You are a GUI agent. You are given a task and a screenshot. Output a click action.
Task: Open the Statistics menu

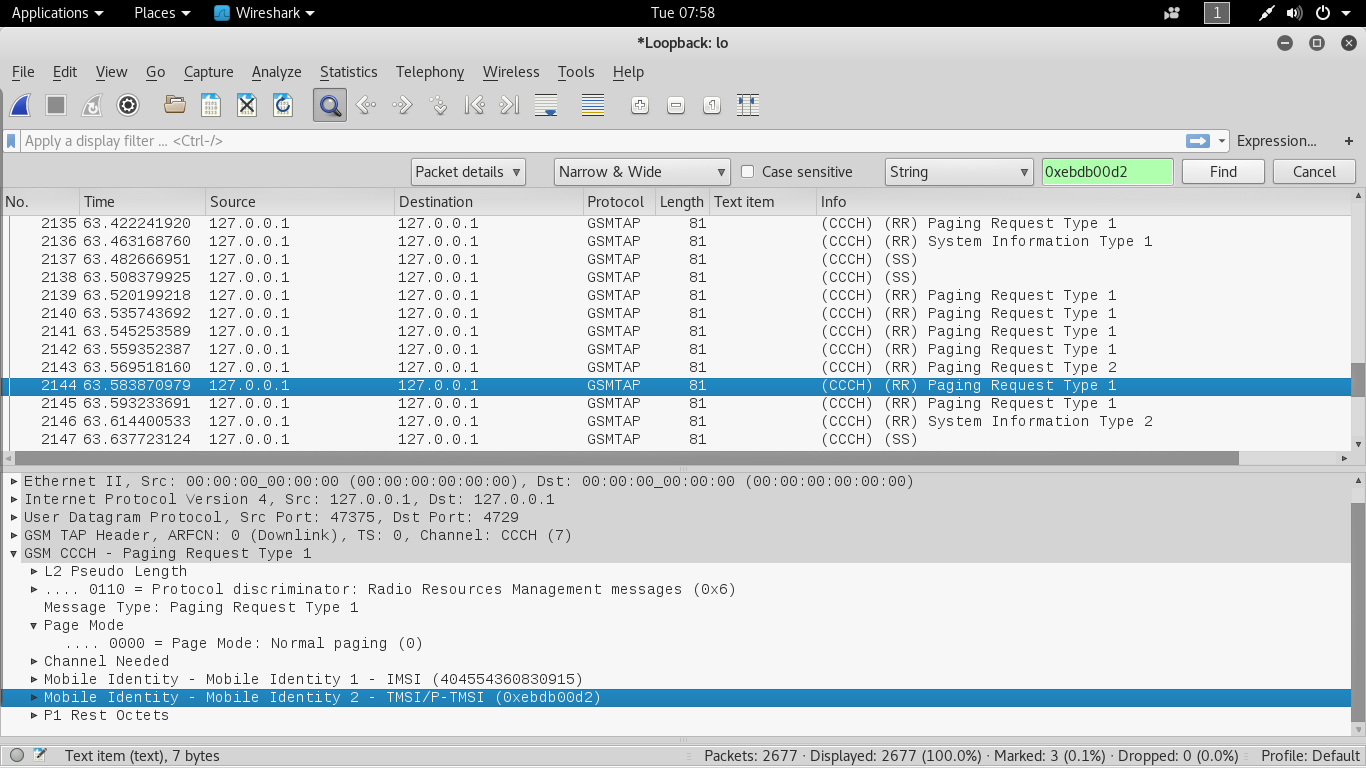[x=348, y=72]
